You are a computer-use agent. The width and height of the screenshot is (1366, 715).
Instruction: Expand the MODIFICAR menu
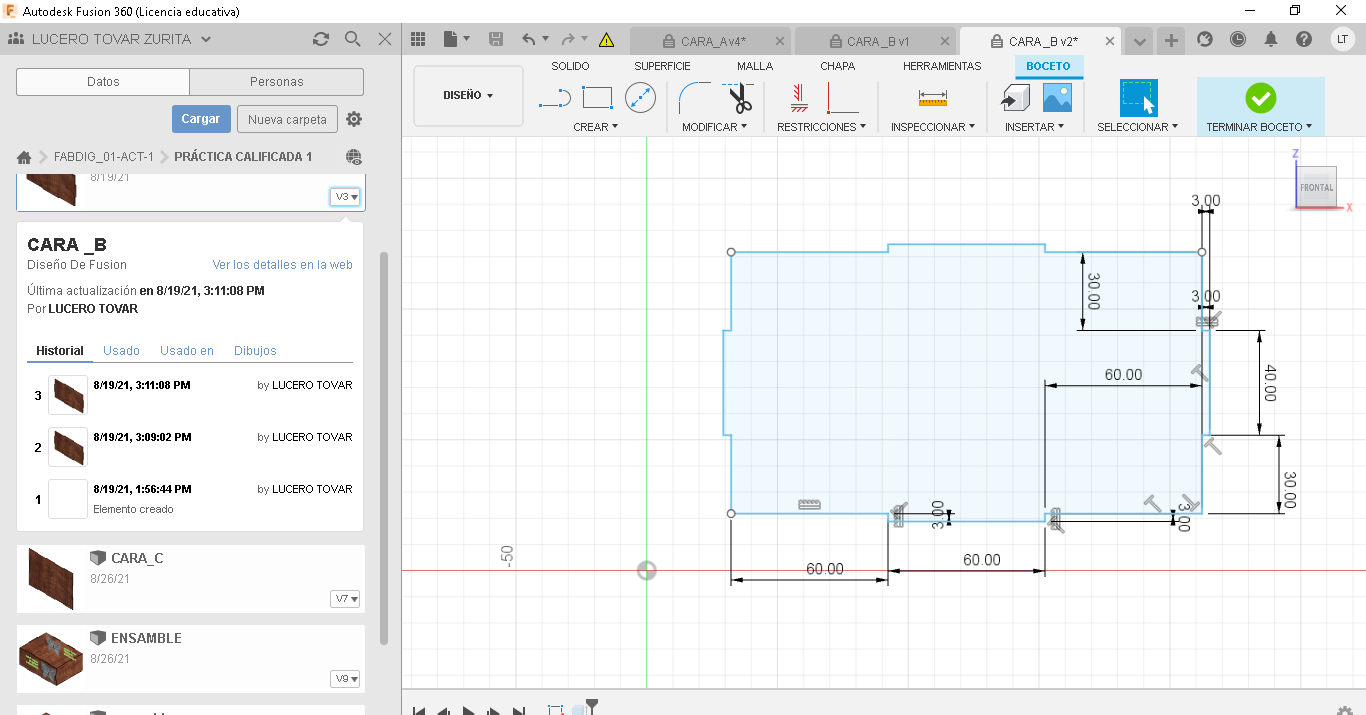715,127
